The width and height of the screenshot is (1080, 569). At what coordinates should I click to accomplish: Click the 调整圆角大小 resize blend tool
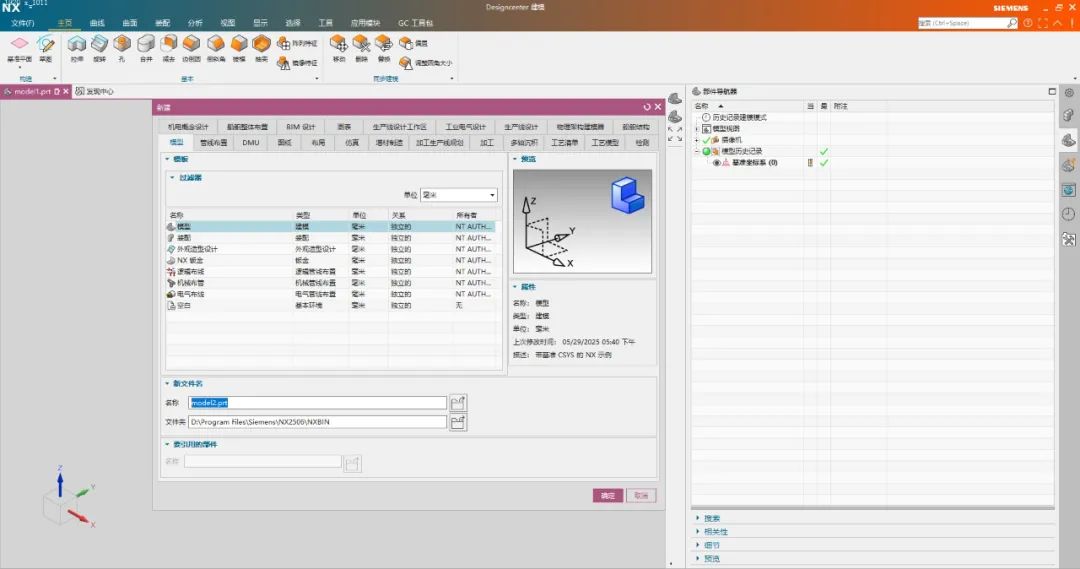(426, 63)
